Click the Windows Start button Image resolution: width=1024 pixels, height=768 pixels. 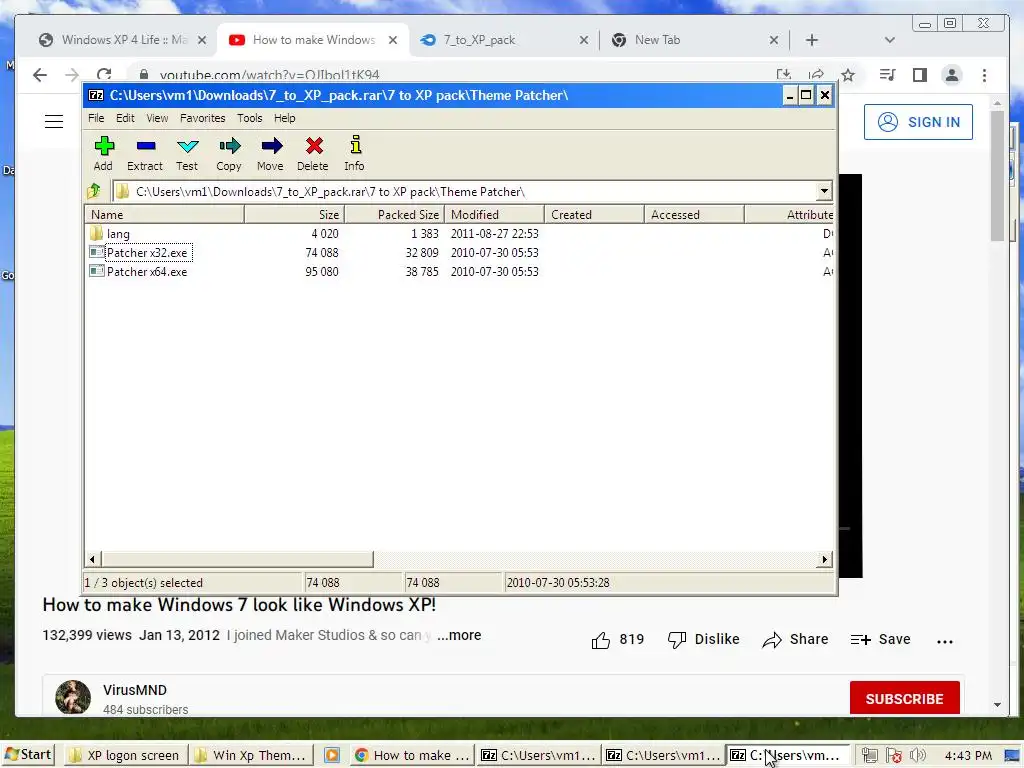coord(27,755)
